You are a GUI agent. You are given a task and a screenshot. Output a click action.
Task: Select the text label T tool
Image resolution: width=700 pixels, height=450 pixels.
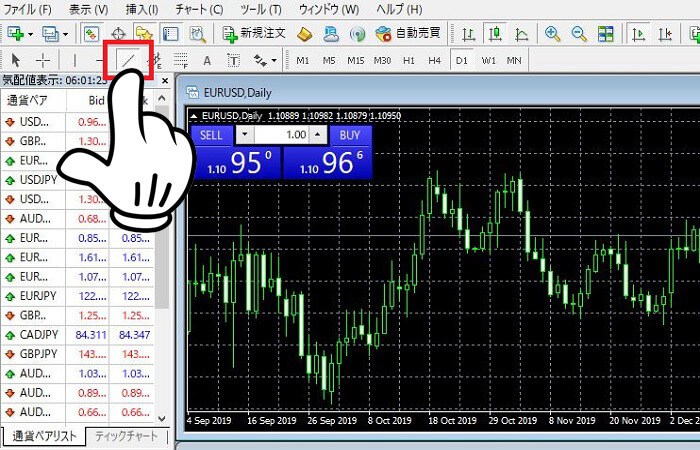pyautogui.click(x=233, y=60)
